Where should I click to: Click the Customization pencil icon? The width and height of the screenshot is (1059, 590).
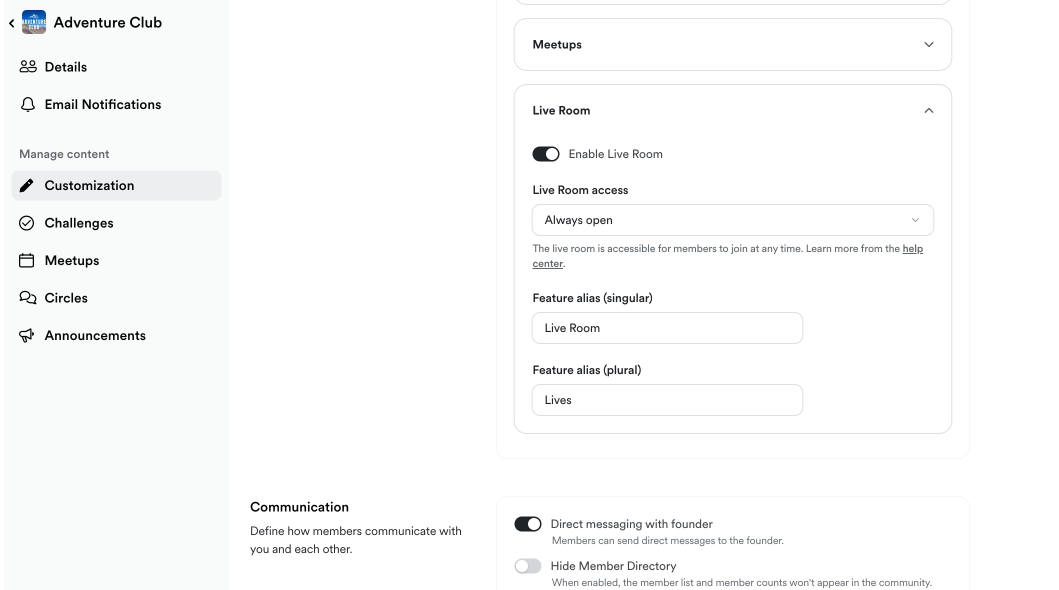27,186
